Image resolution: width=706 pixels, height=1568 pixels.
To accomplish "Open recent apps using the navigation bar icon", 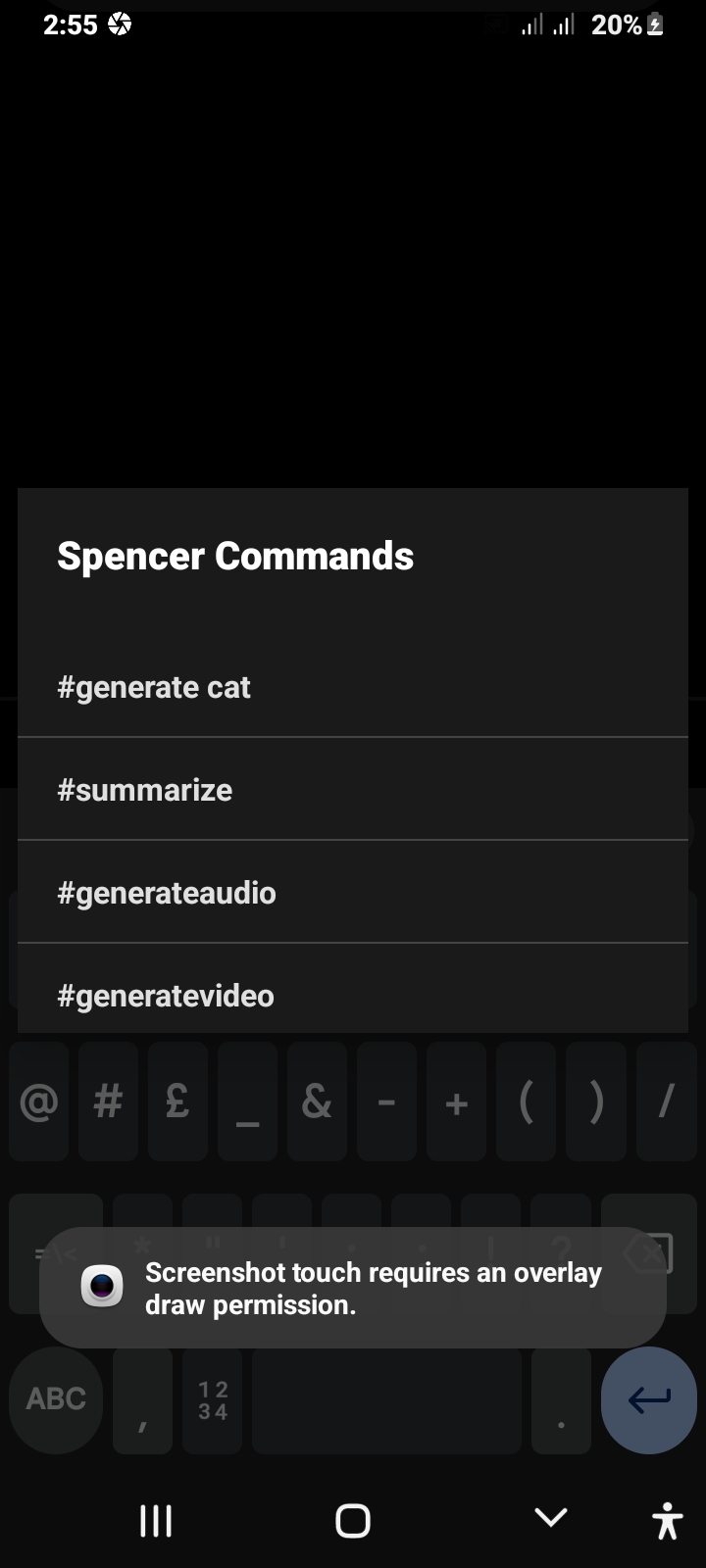I will [x=155, y=1520].
